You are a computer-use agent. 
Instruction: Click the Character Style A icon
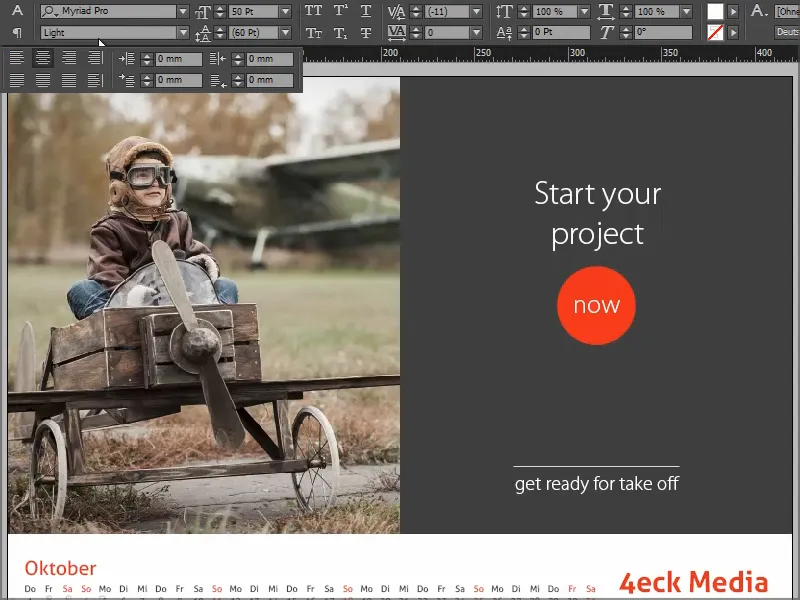pos(759,11)
